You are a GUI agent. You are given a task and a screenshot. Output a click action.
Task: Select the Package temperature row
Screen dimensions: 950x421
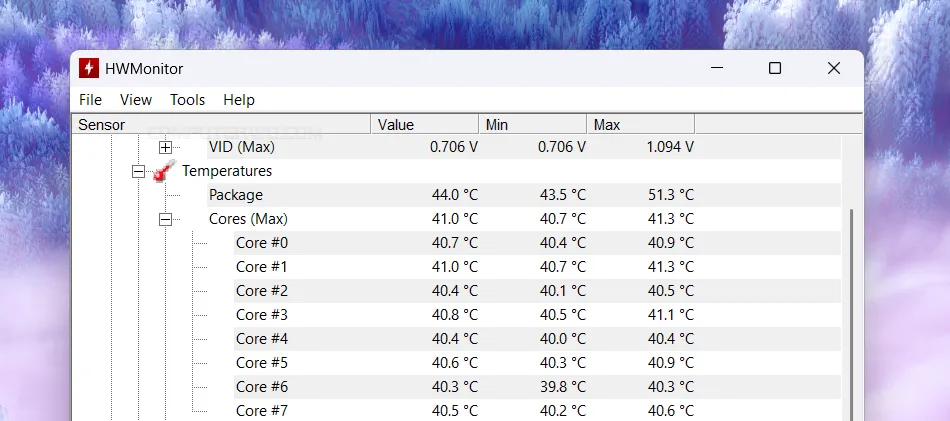[x=524, y=195]
